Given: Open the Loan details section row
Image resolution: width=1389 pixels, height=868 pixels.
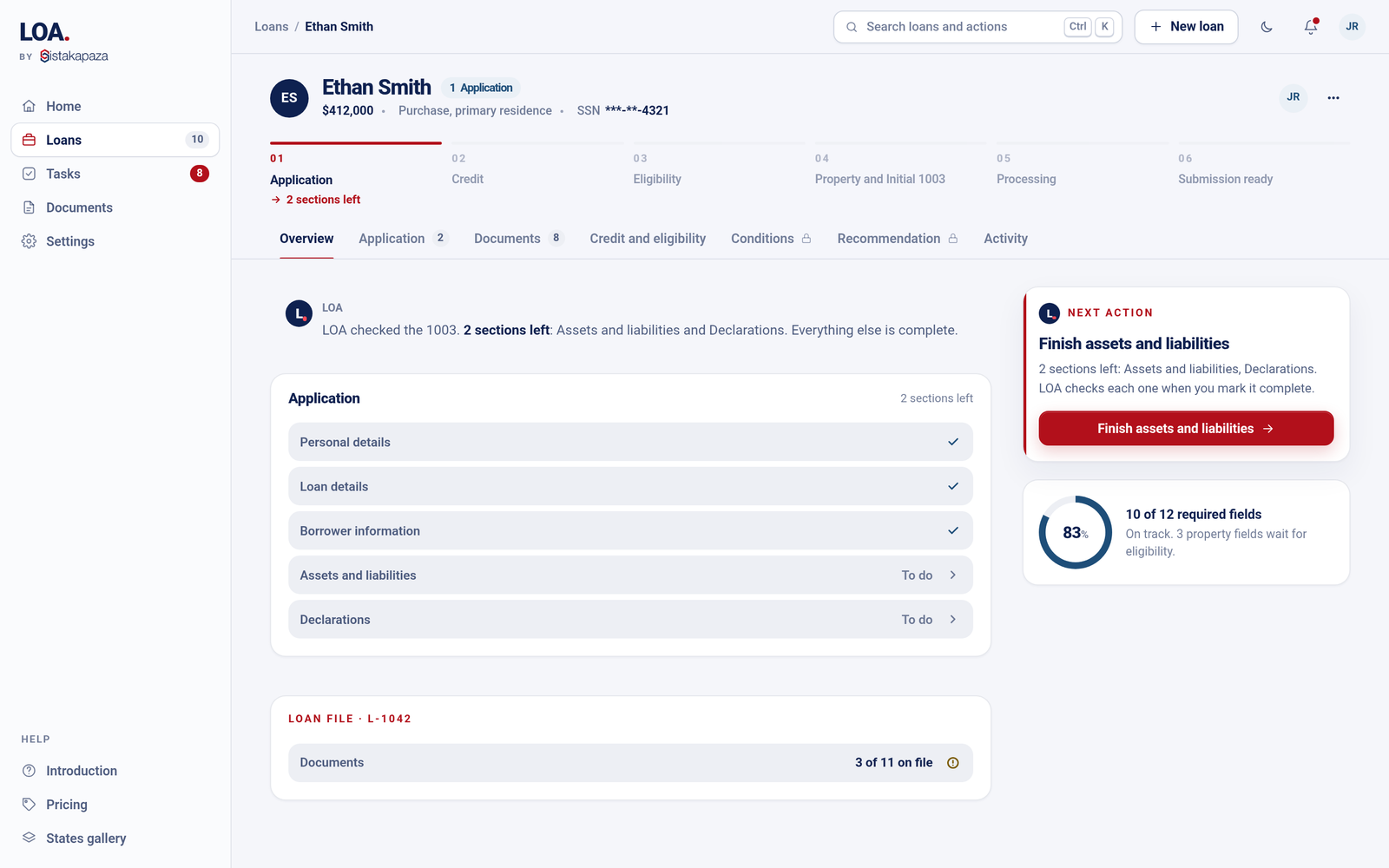Looking at the screenshot, I should point(630,486).
